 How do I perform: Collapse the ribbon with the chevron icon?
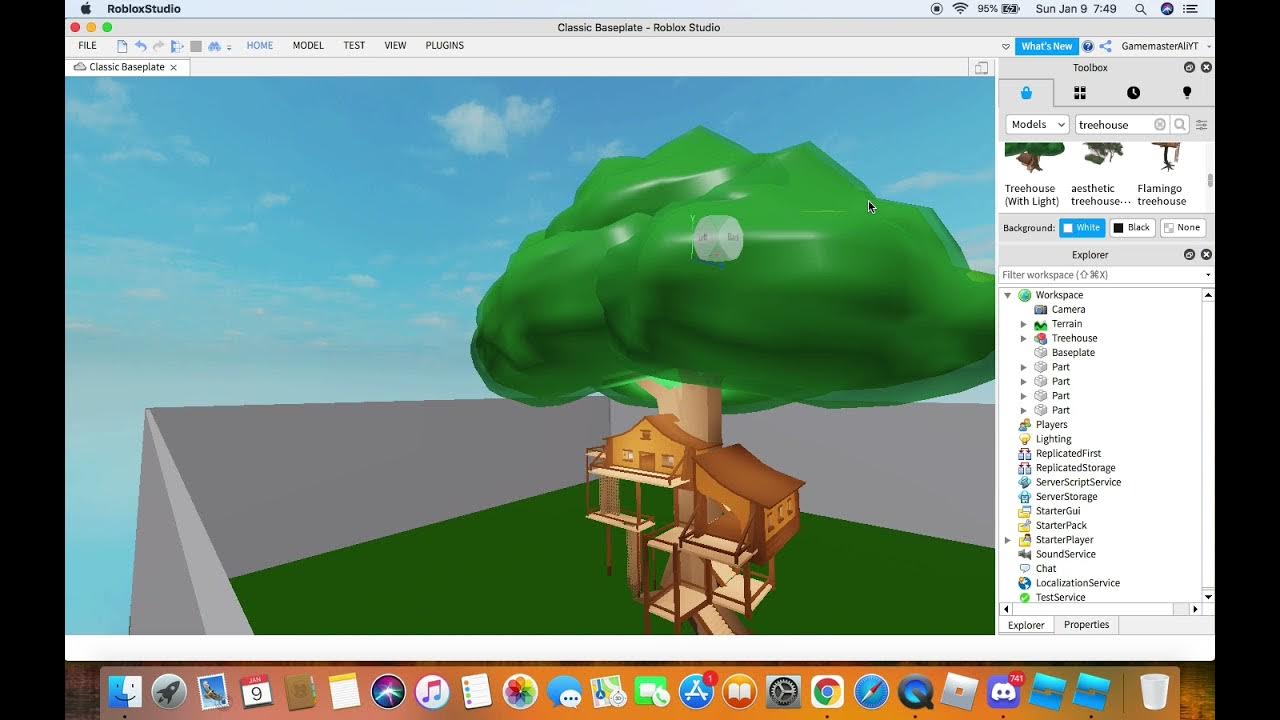coord(1006,47)
